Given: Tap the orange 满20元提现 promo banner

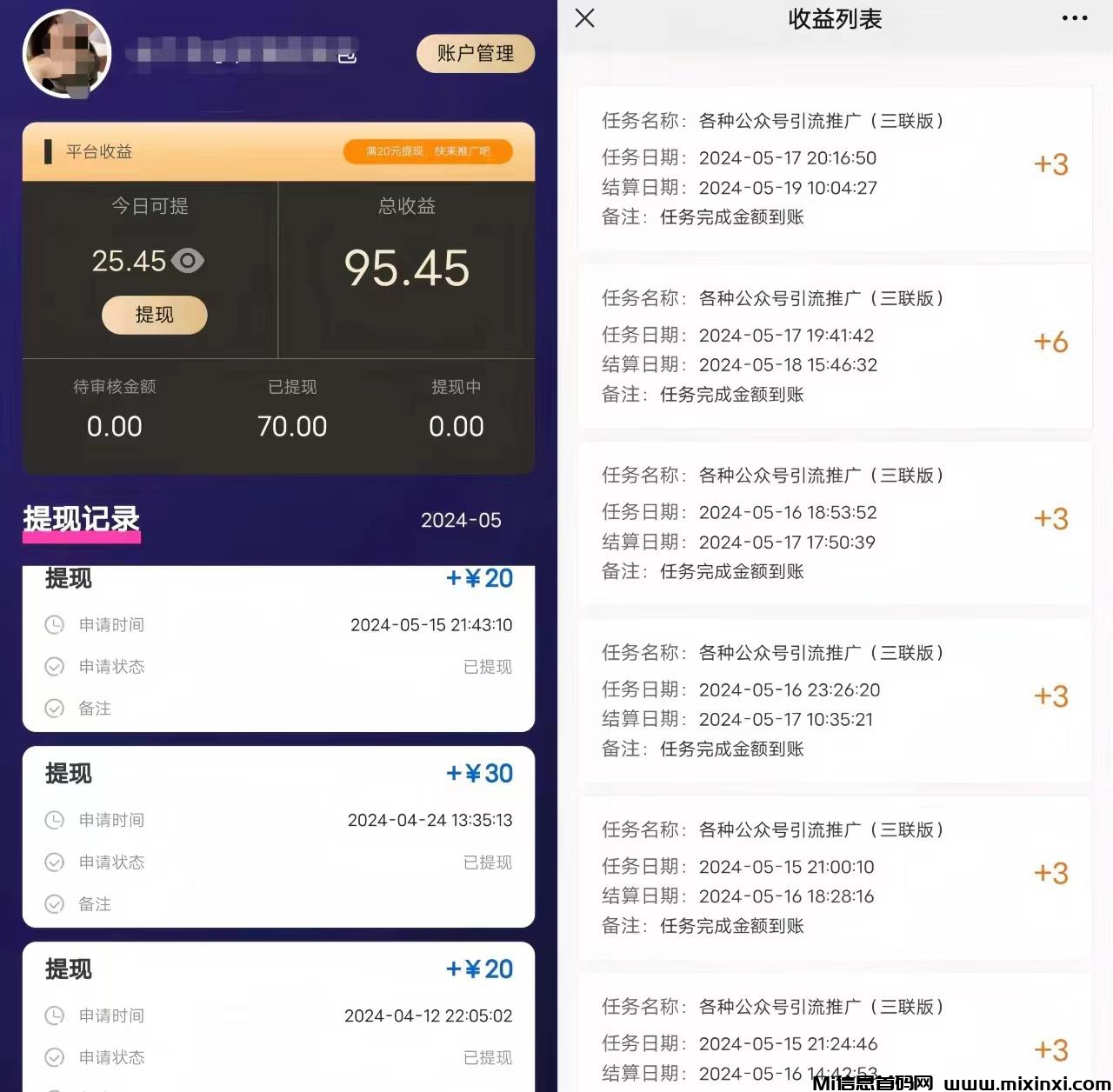Looking at the screenshot, I should tap(428, 151).
